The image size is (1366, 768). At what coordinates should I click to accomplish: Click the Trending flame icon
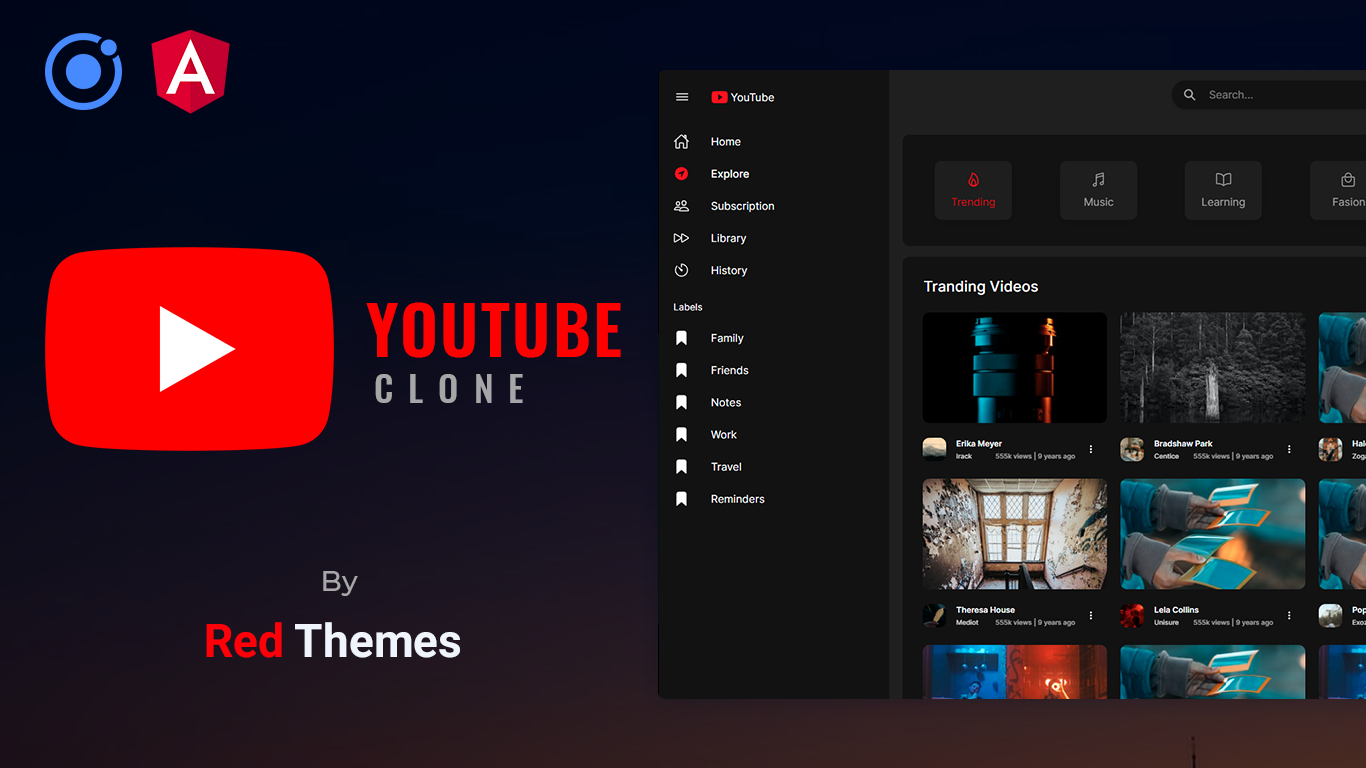pos(973,180)
